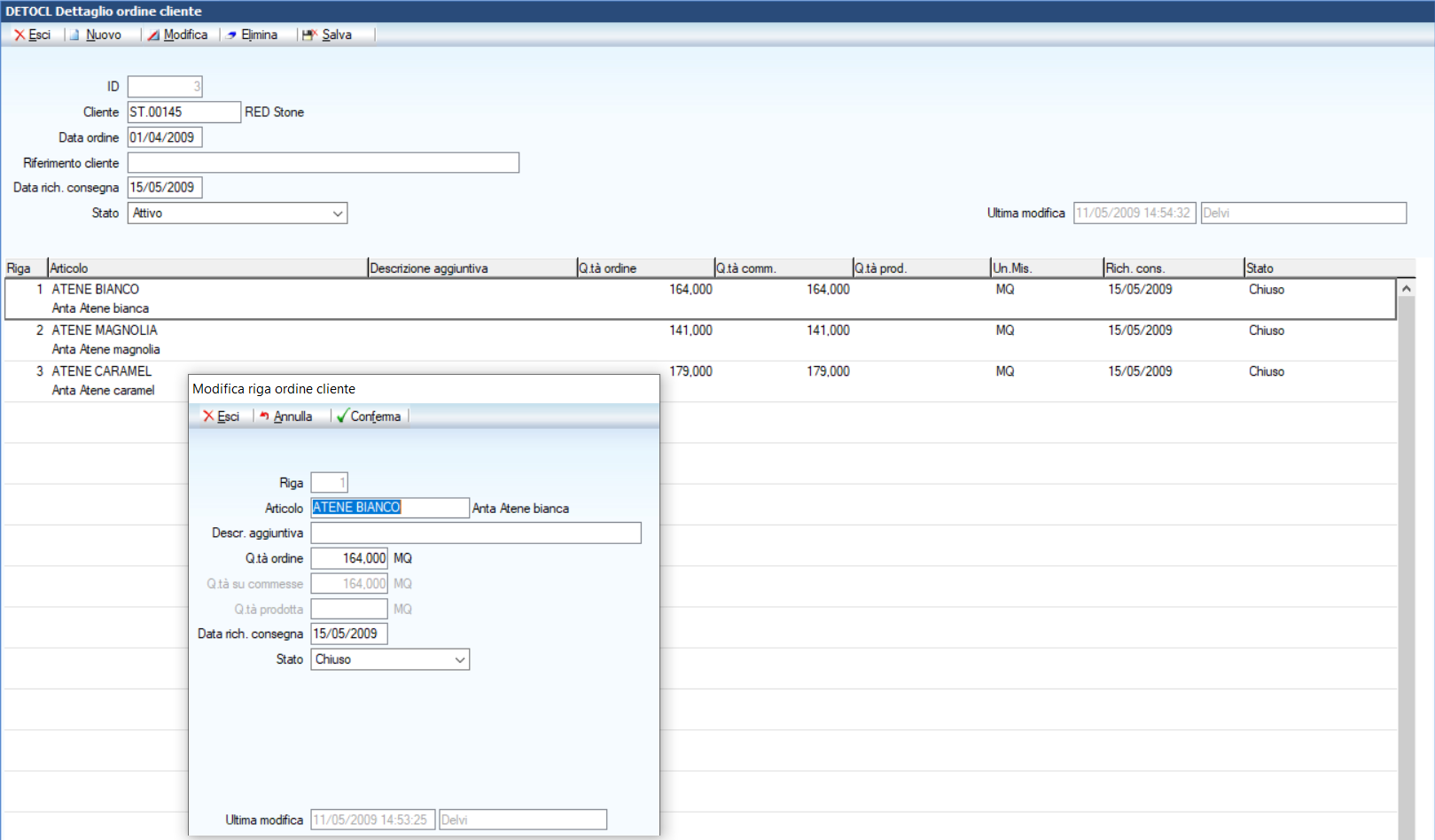The image size is (1435, 840).
Task: Click the Esci icon in main toolbar
Action: 19,35
